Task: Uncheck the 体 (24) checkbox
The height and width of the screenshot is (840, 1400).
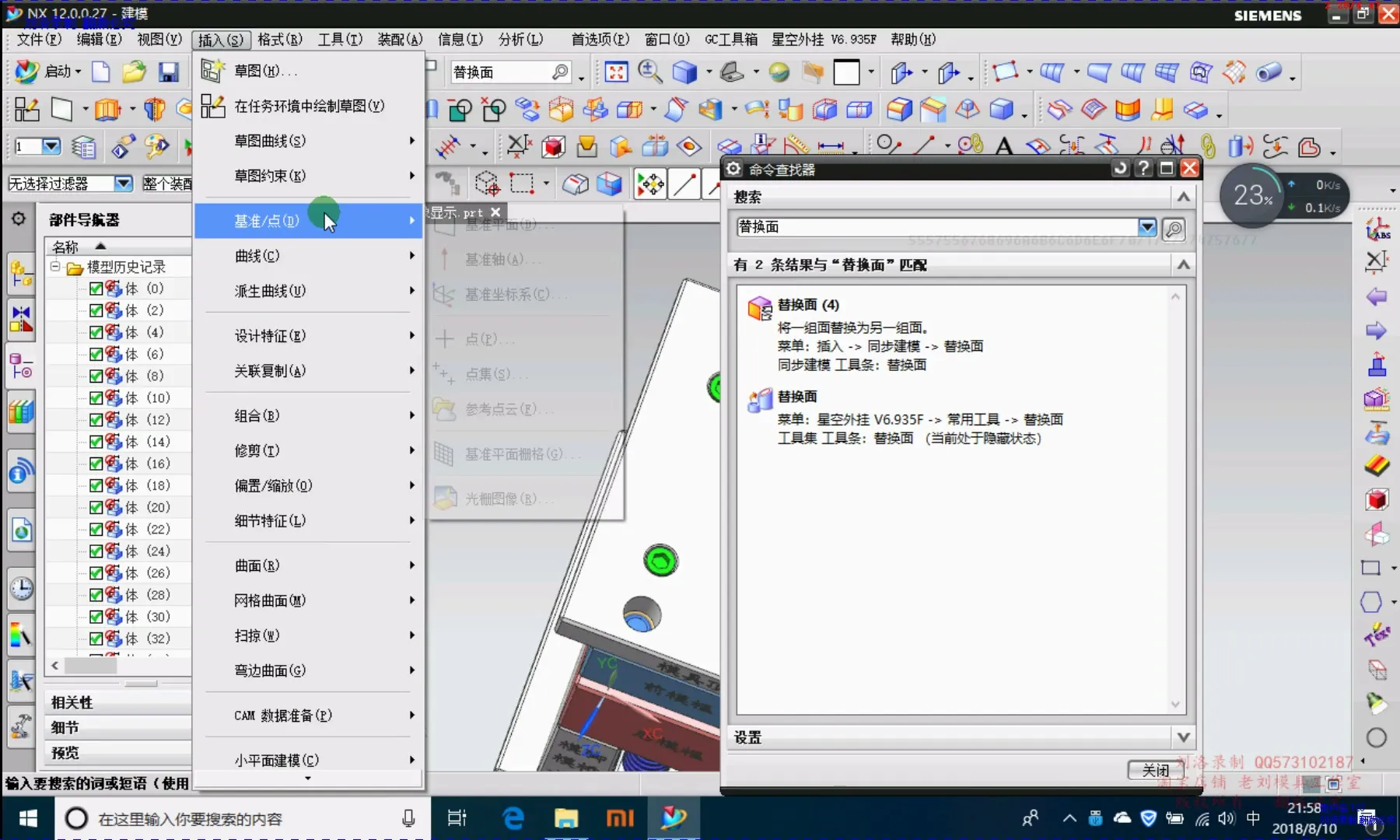Action: pos(96,551)
